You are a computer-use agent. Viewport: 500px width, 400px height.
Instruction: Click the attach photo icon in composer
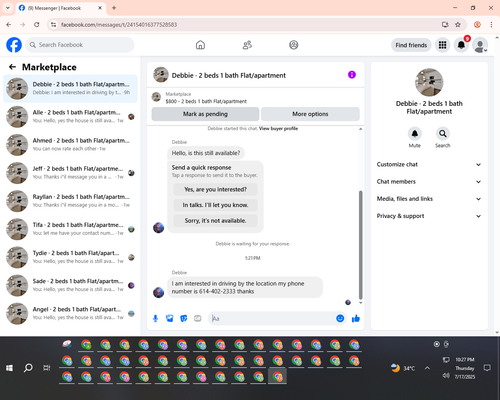170,319
